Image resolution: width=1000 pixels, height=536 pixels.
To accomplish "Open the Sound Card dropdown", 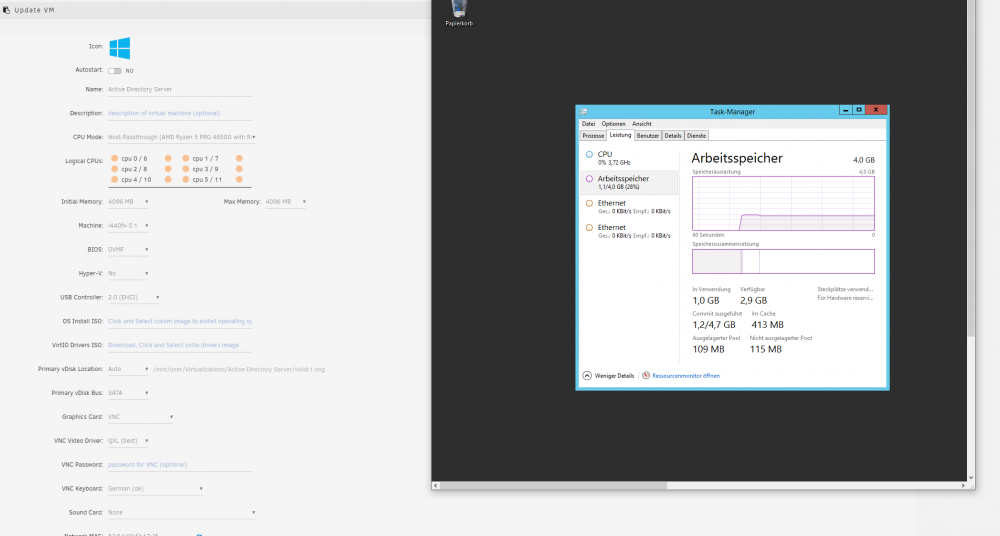I will click(182, 512).
